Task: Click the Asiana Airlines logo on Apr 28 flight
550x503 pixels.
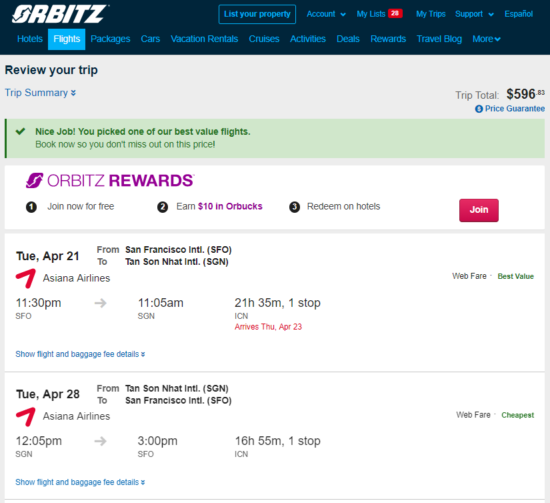Action: pos(26,416)
